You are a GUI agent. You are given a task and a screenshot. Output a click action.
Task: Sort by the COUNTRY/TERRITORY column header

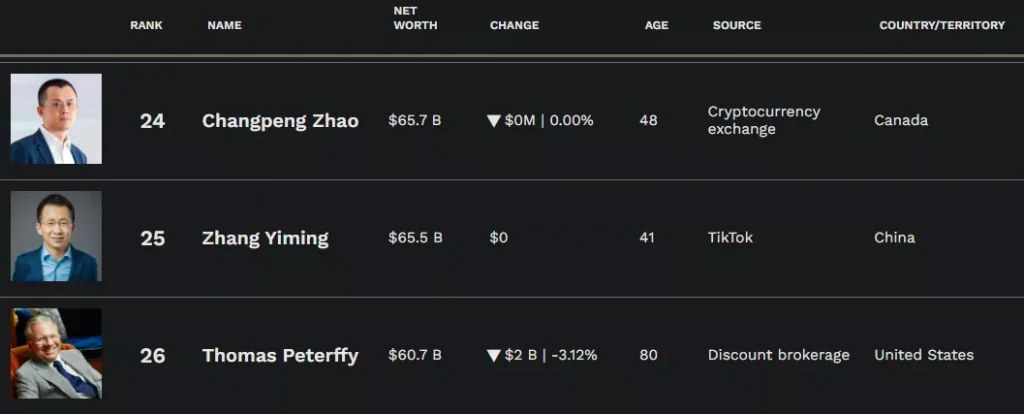coord(942,25)
